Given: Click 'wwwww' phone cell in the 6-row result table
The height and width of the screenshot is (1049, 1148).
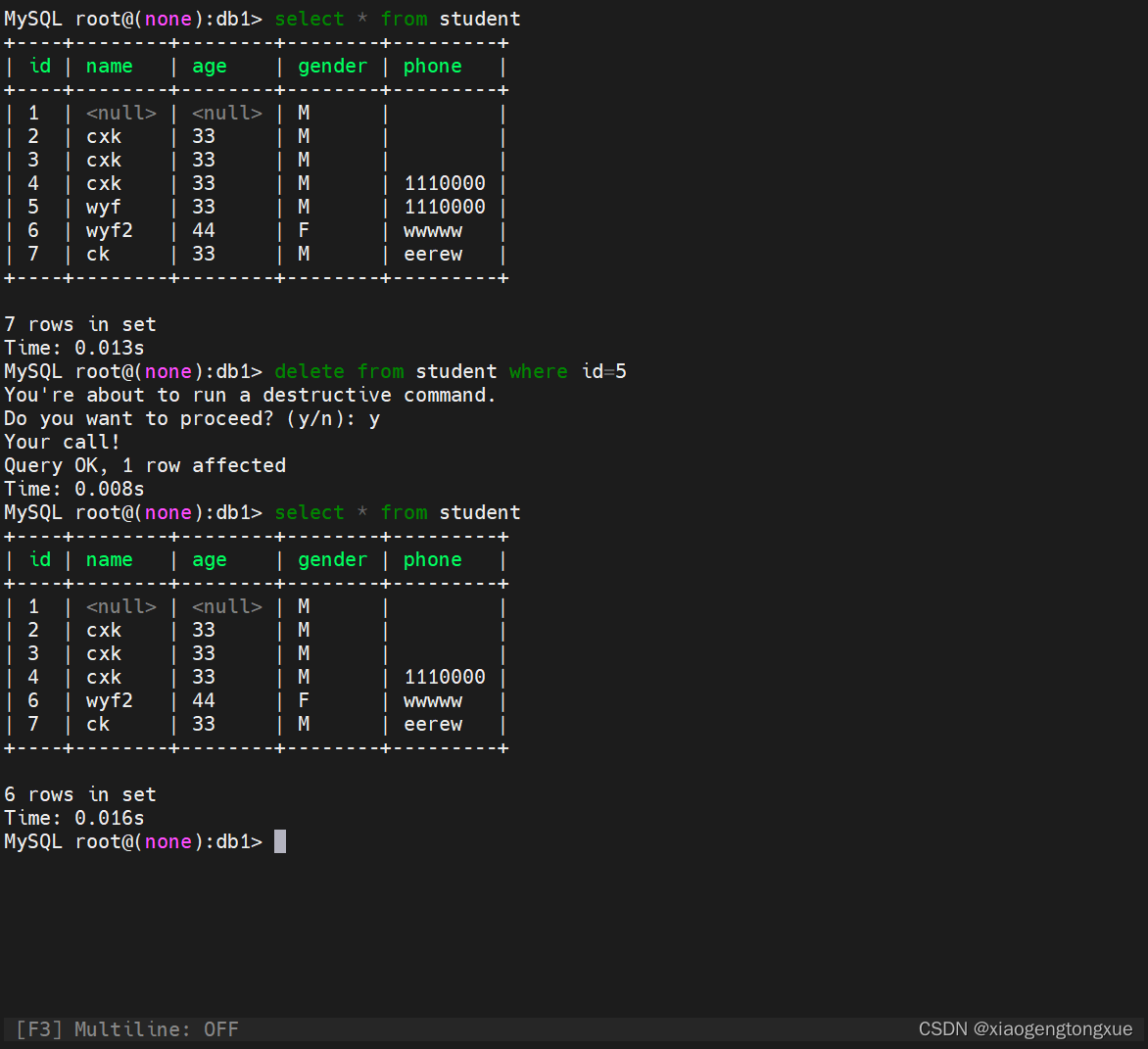Looking at the screenshot, I should [433, 701].
